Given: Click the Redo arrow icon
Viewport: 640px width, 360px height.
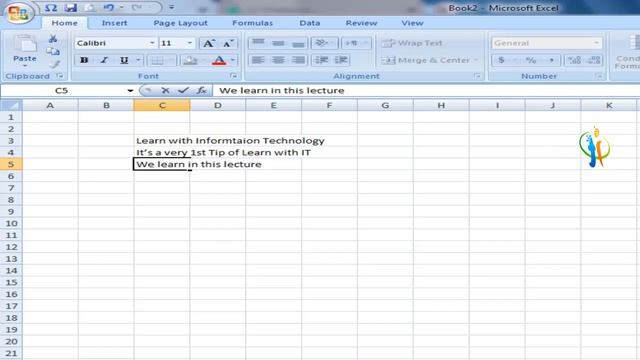Looking at the screenshot, I should coord(136,8).
